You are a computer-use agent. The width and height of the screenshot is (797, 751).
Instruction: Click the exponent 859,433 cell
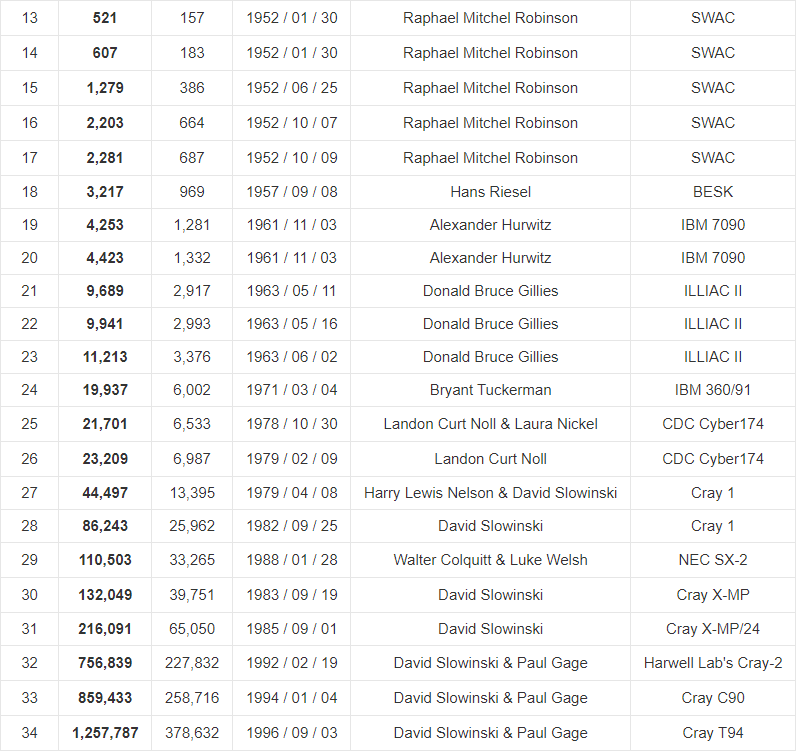pyautogui.click(x=105, y=698)
